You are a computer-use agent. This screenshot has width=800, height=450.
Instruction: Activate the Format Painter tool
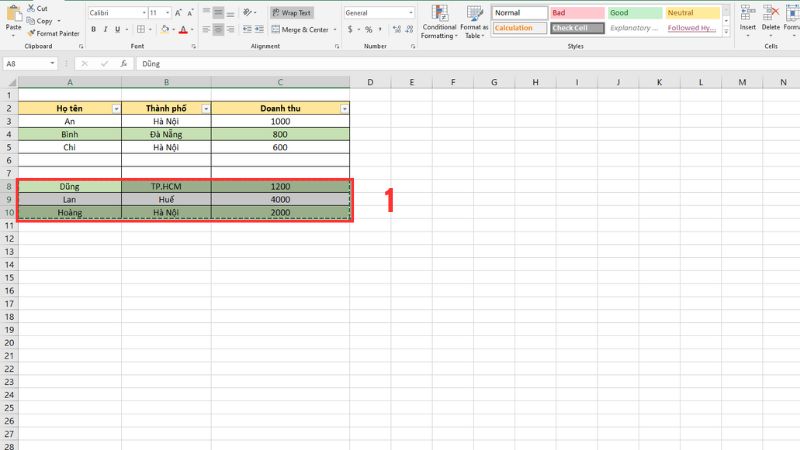click(x=54, y=33)
